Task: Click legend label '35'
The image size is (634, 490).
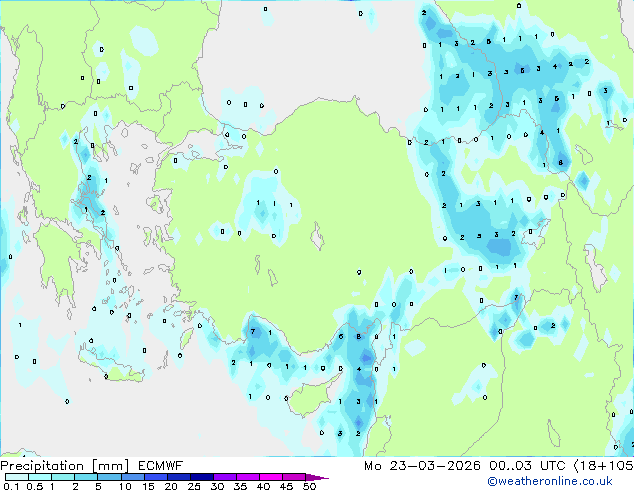Action: [x=240, y=486]
